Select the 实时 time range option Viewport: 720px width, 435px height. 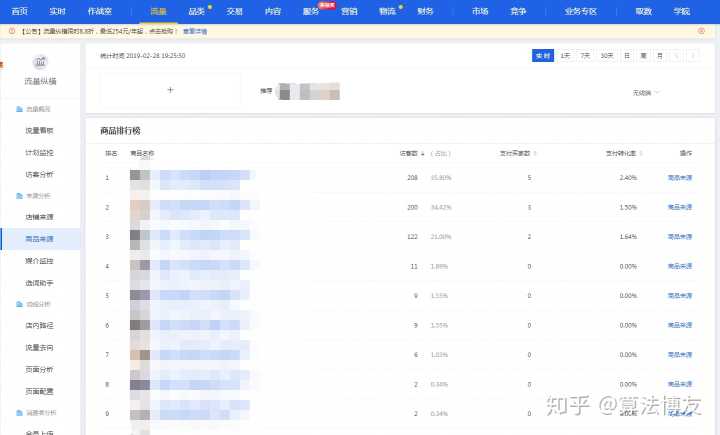coord(542,56)
